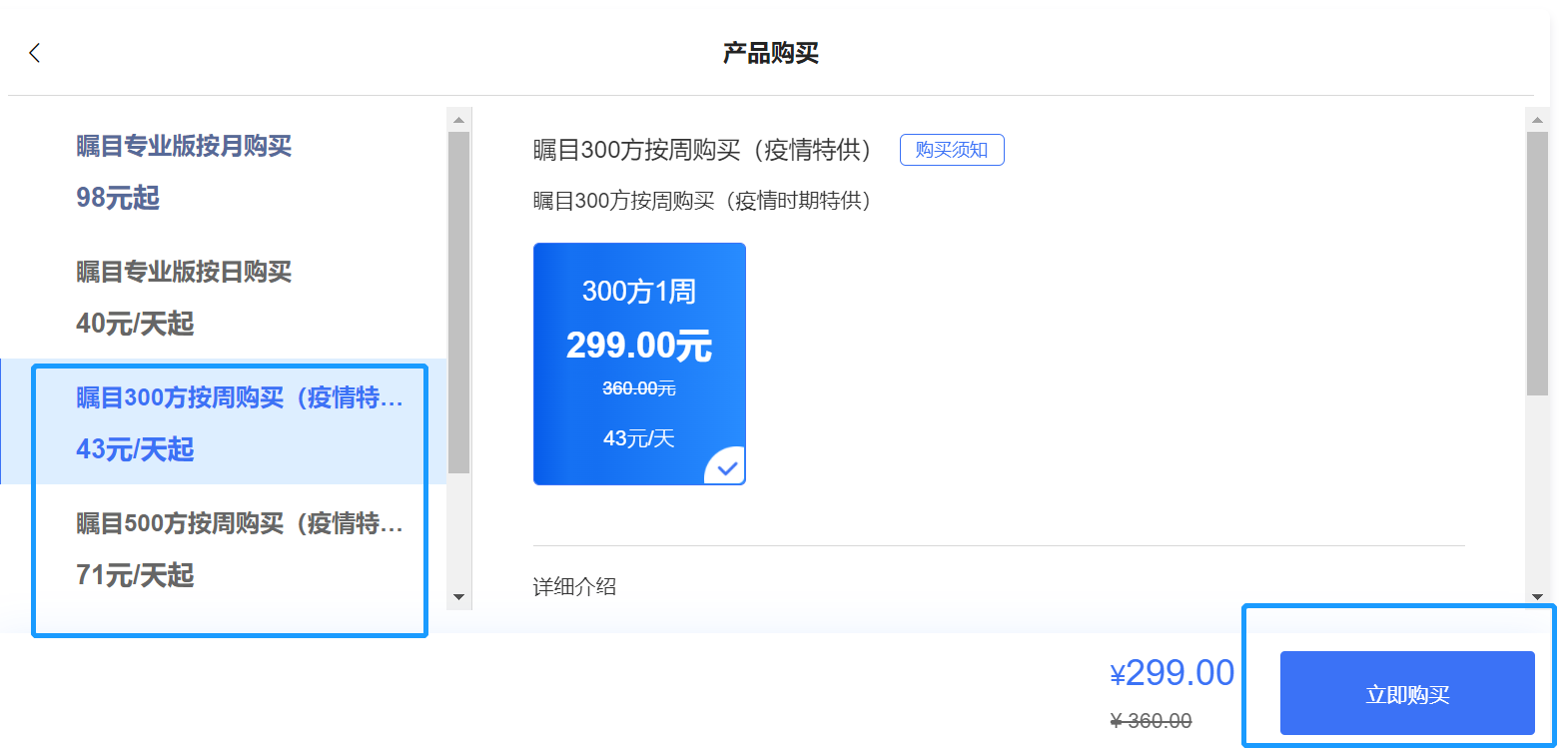The width and height of the screenshot is (1568, 748).
Task: Select 瞩目专业版按日购买 product
Action: point(224,297)
